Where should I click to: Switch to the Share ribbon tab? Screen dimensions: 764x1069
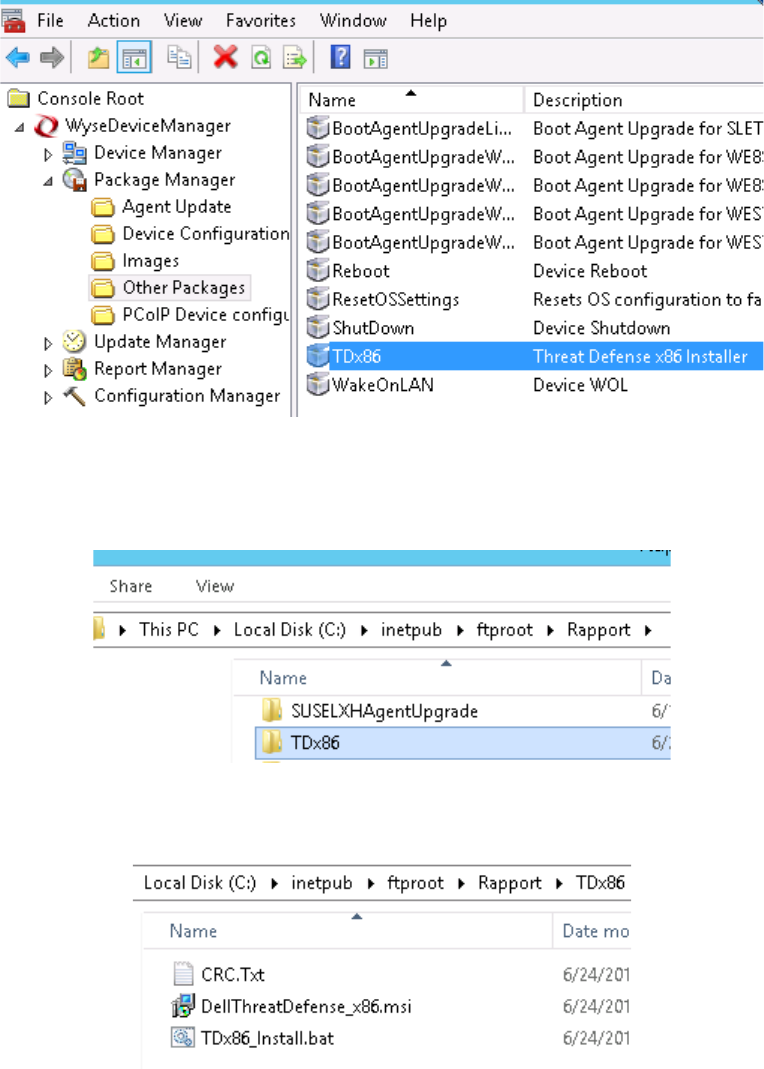click(x=131, y=586)
